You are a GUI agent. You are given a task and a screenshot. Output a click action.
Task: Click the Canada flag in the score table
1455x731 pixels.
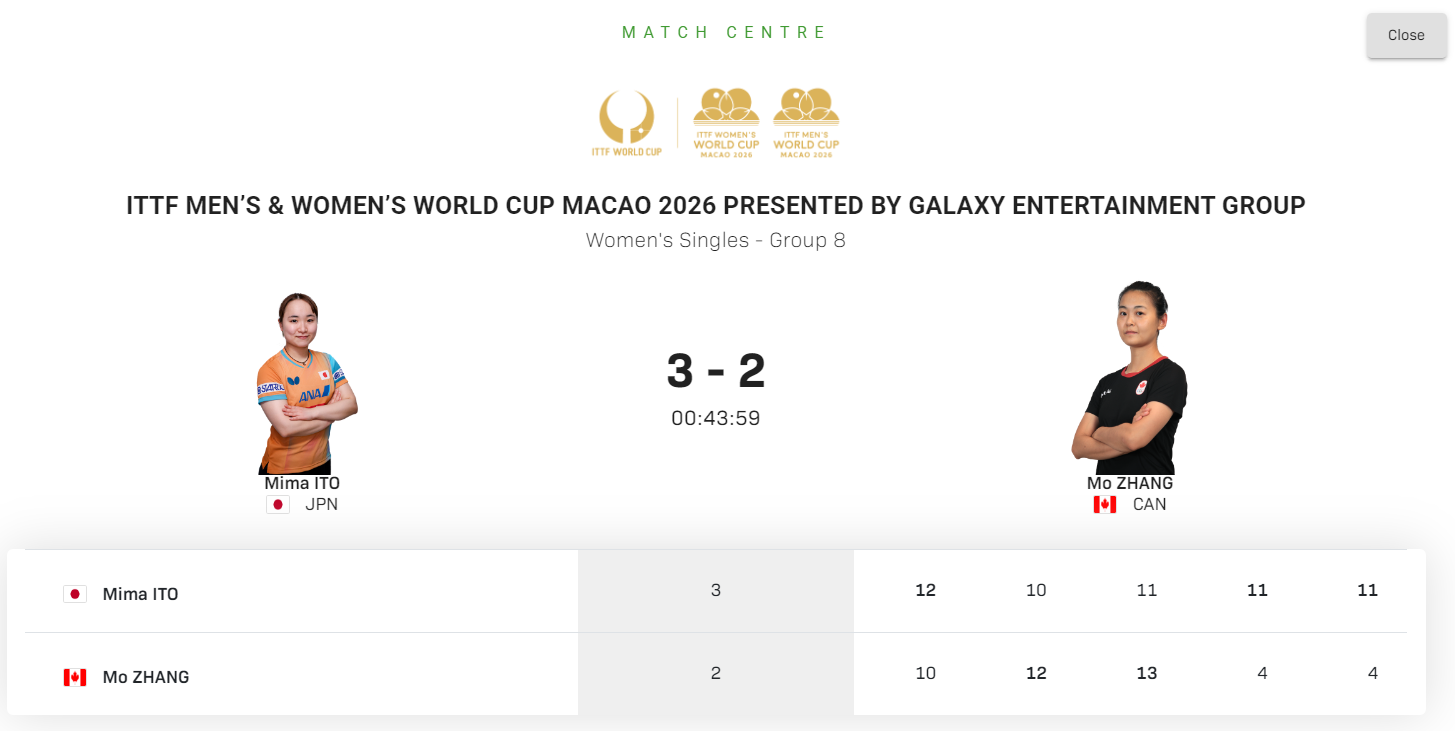(x=75, y=677)
